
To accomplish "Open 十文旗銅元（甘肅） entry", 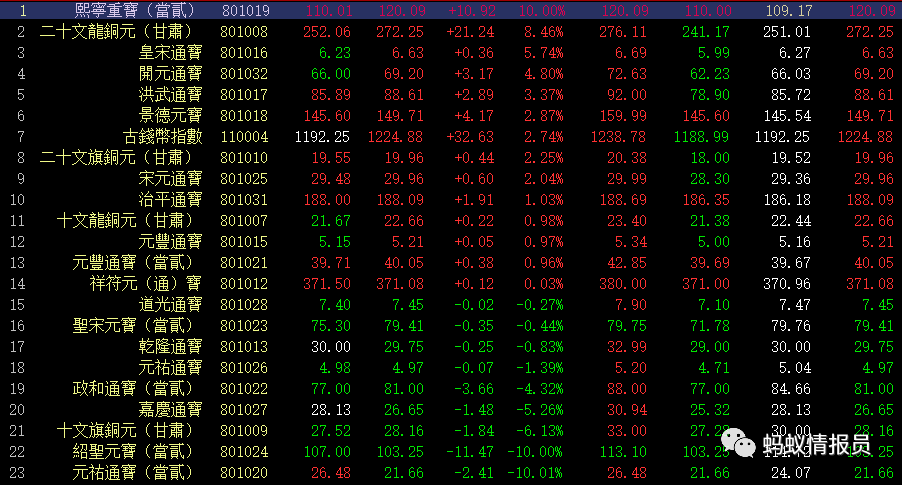I will tap(125, 431).
